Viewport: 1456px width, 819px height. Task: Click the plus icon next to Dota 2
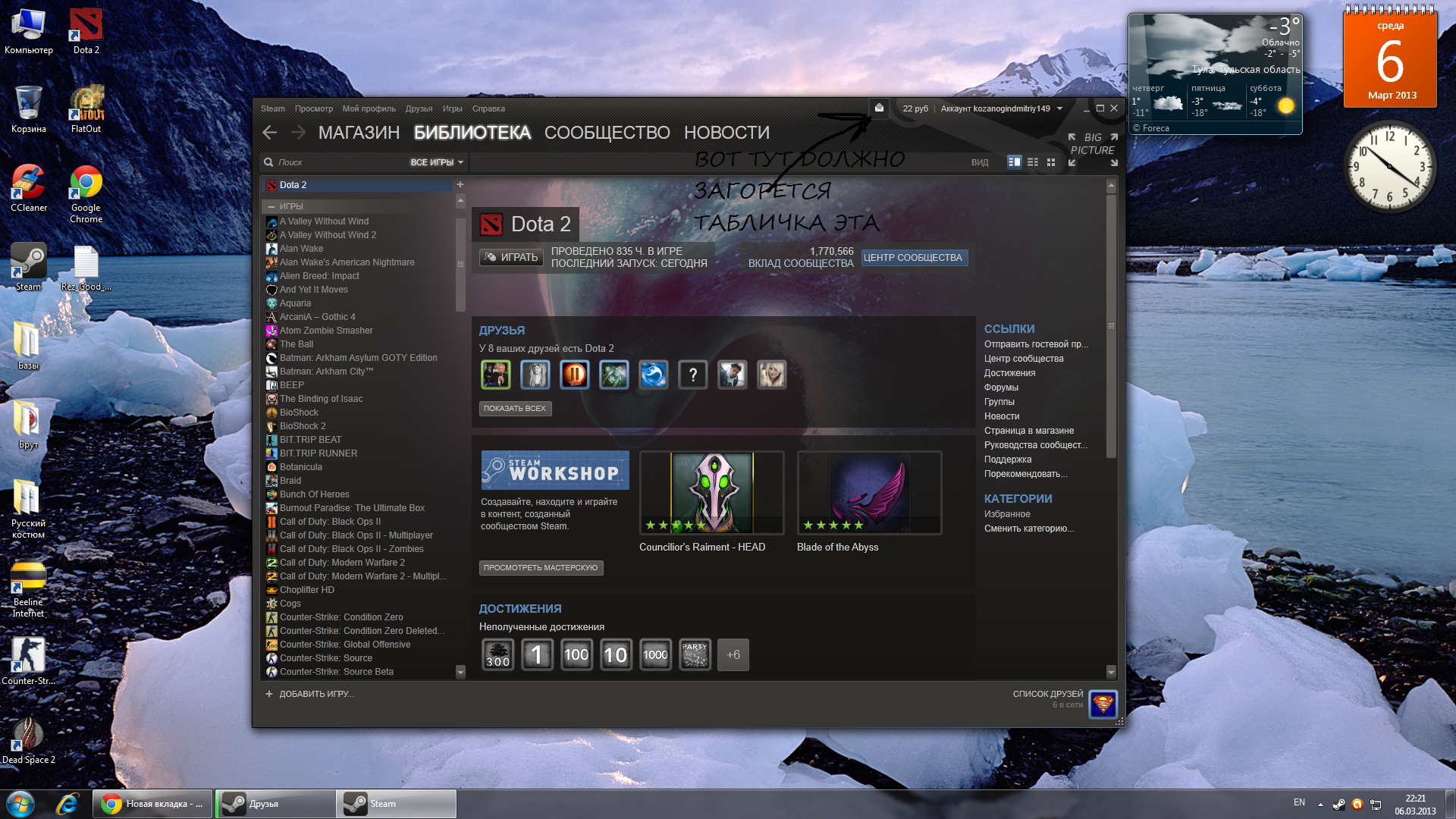[x=460, y=185]
